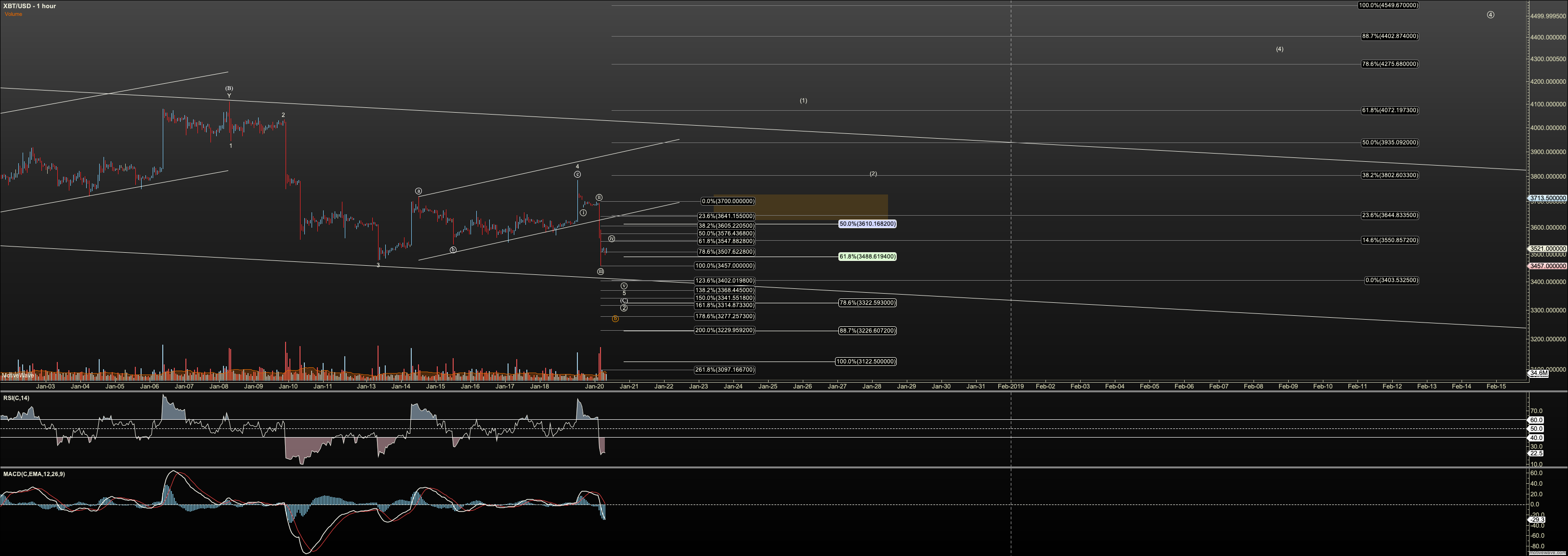
Task: Select the 88.7%(3226.607200) retracement label
Action: point(867,331)
